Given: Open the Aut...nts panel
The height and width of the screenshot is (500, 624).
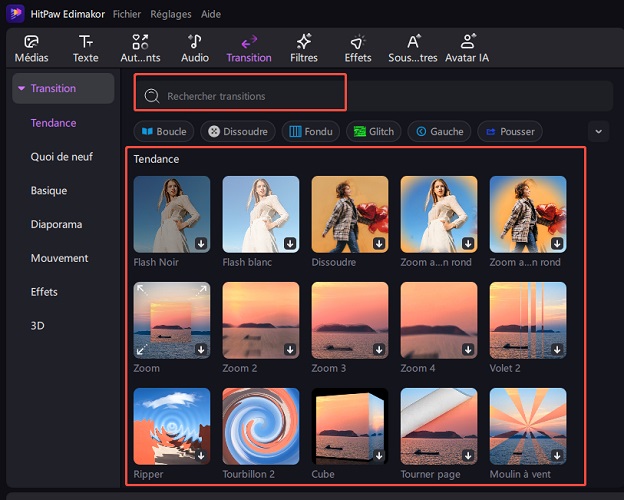Looking at the screenshot, I should 140,49.
